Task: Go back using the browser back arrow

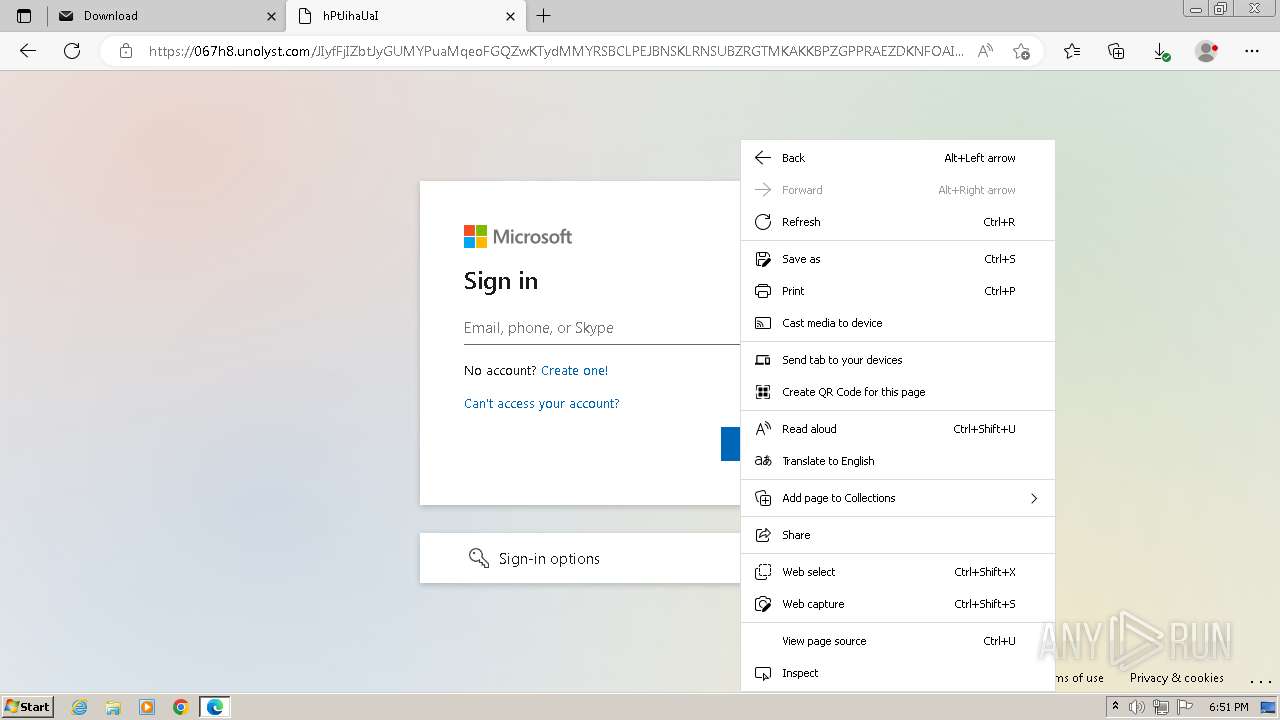Action: point(28,51)
